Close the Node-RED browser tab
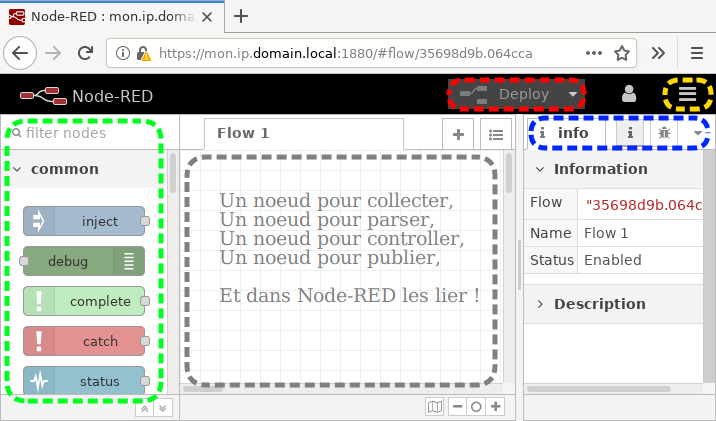716x421 pixels. 207,17
